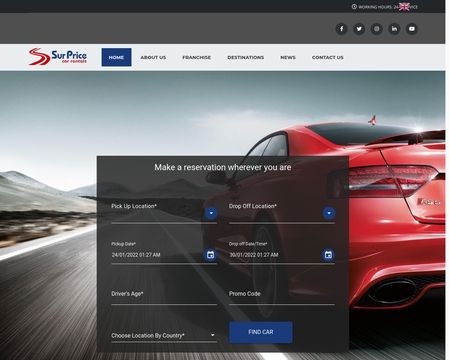Image resolution: width=450 pixels, height=360 pixels.
Task: Open the DESTINATIONS menu item
Action: coord(246,57)
